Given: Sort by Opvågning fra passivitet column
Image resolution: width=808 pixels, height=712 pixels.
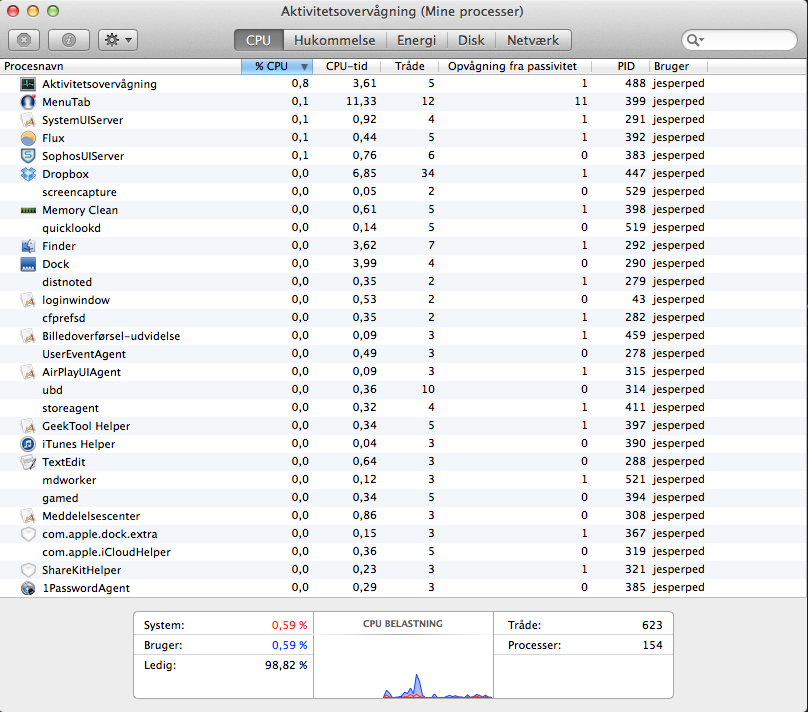Looking at the screenshot, I should [515, 66].
